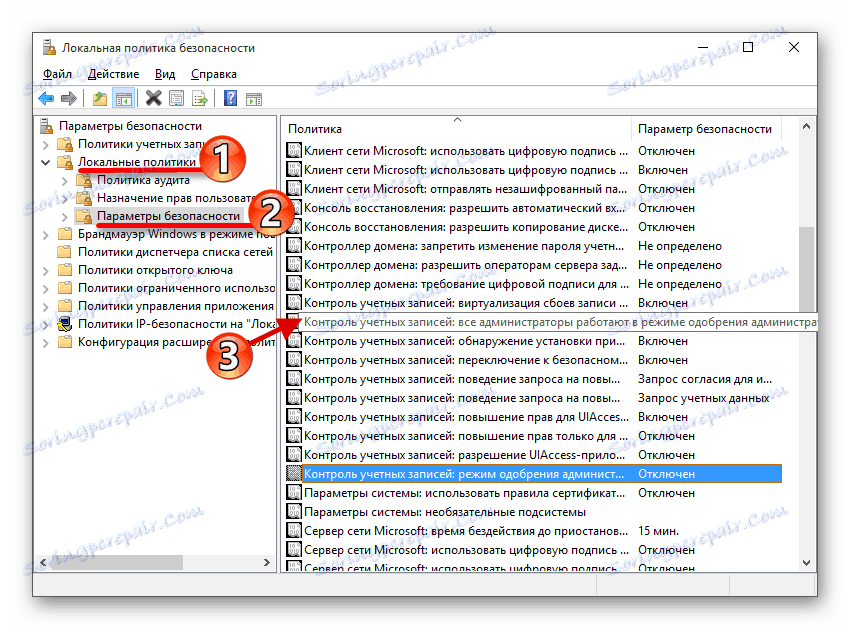Expand the Политика аудита node
Viewport: 850px width, 629px height.
pyautogui.click(x=65, y=181)
